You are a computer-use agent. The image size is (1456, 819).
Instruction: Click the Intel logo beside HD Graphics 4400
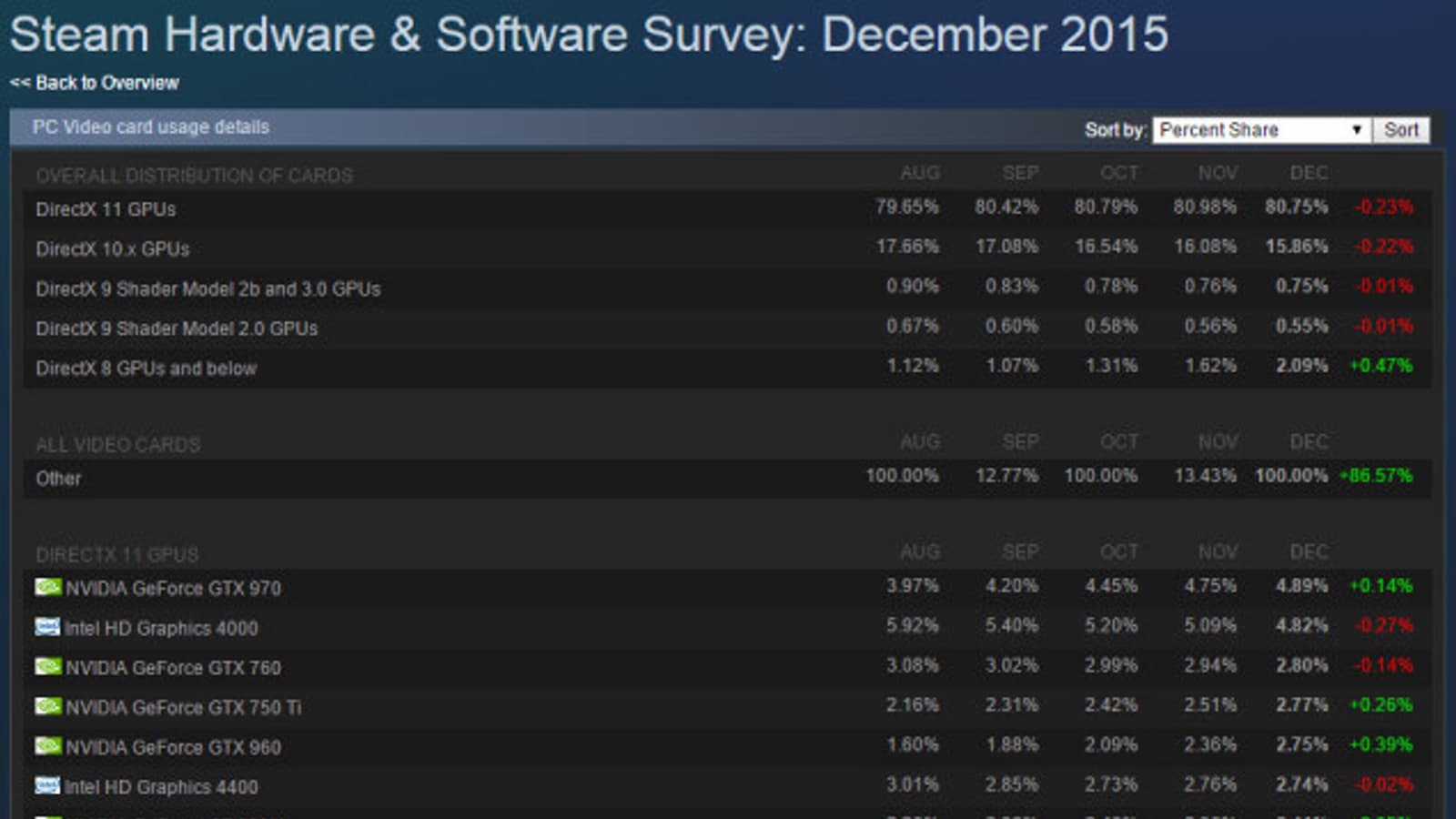coord(47,786)
